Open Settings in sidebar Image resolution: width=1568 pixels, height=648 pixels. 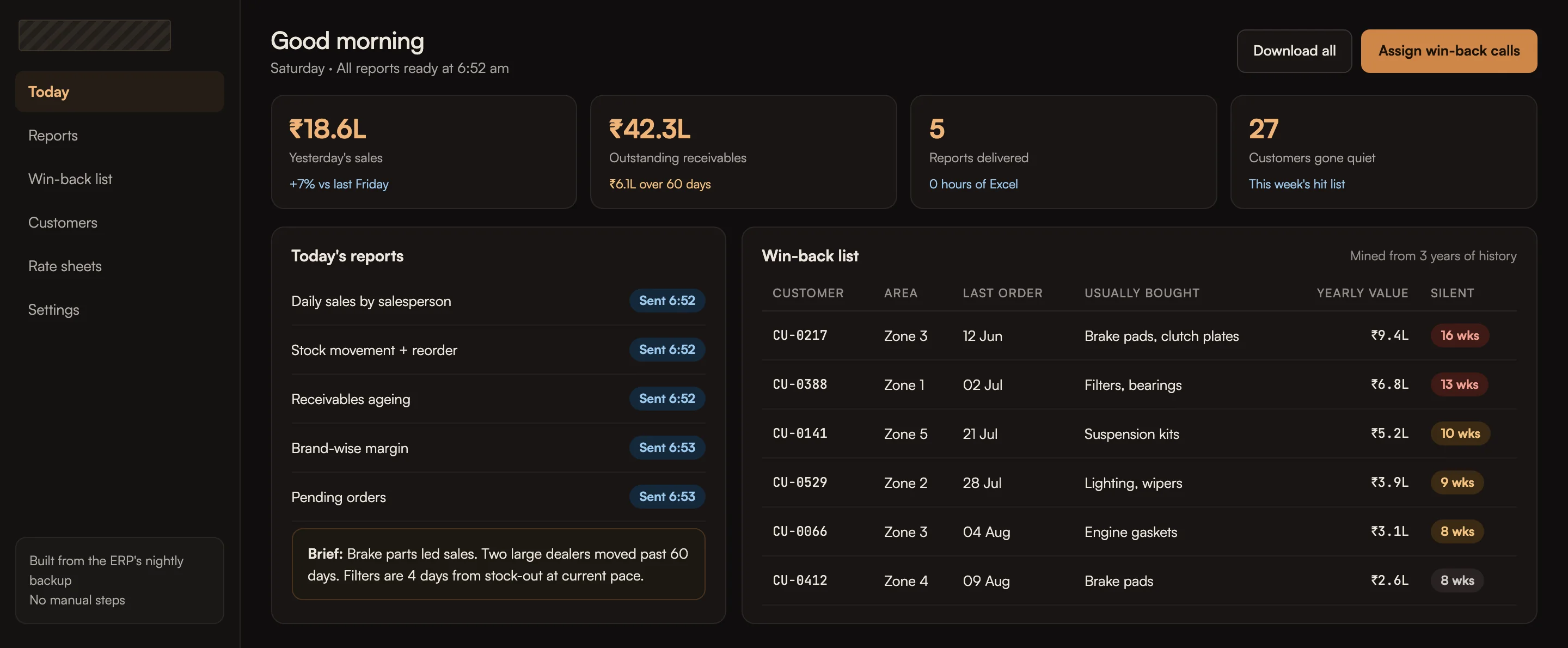tap(119, 309)
